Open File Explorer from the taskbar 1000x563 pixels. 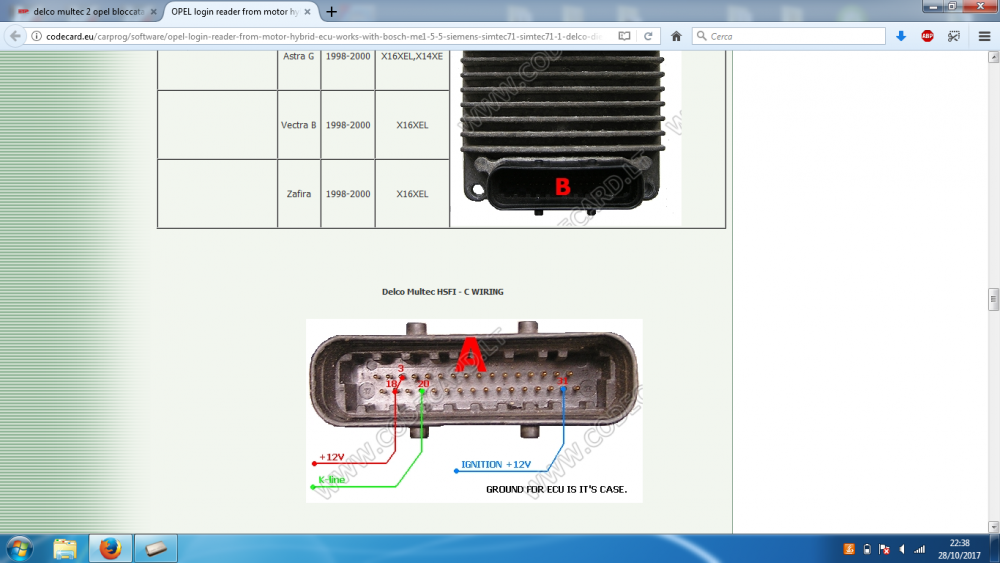[65, 548]
